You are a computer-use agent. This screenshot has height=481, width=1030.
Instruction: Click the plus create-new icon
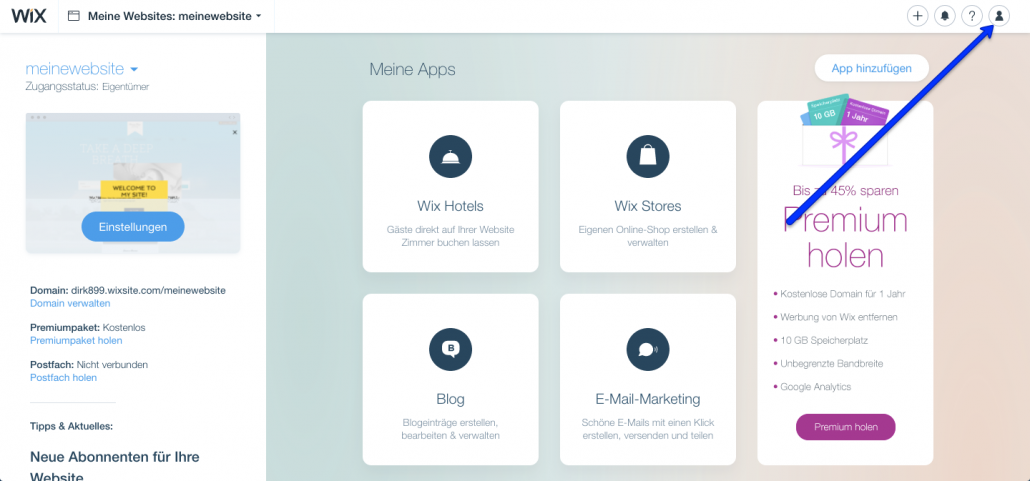click(917, 16)
